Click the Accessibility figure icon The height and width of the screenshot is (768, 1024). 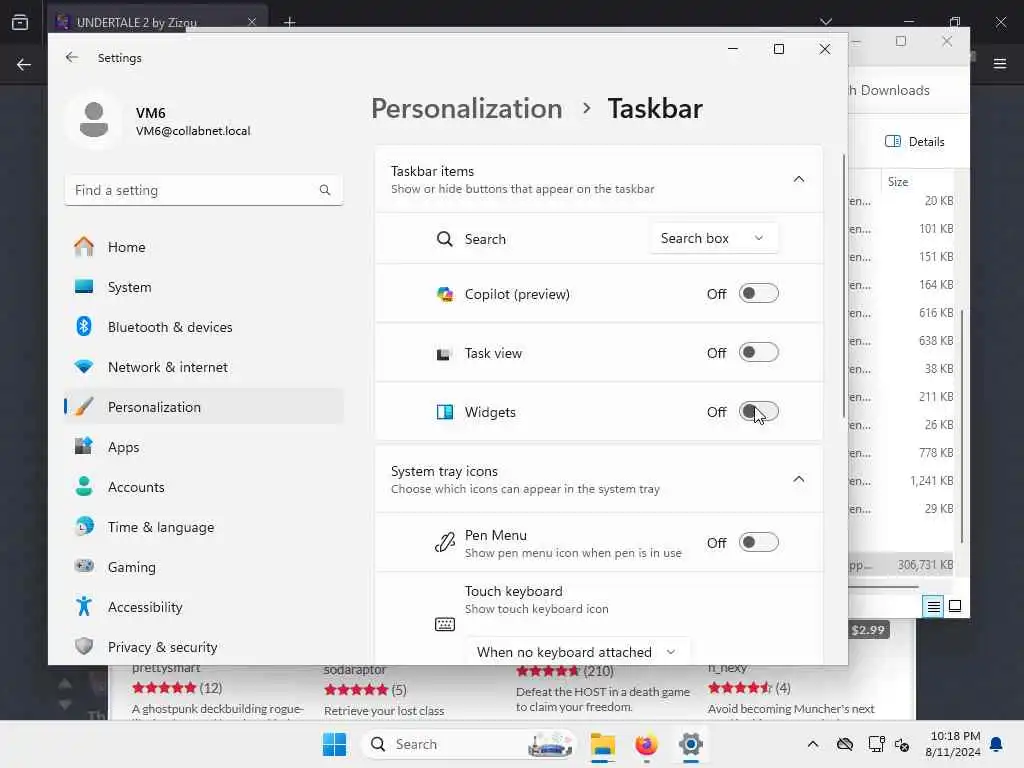point(84,607)
